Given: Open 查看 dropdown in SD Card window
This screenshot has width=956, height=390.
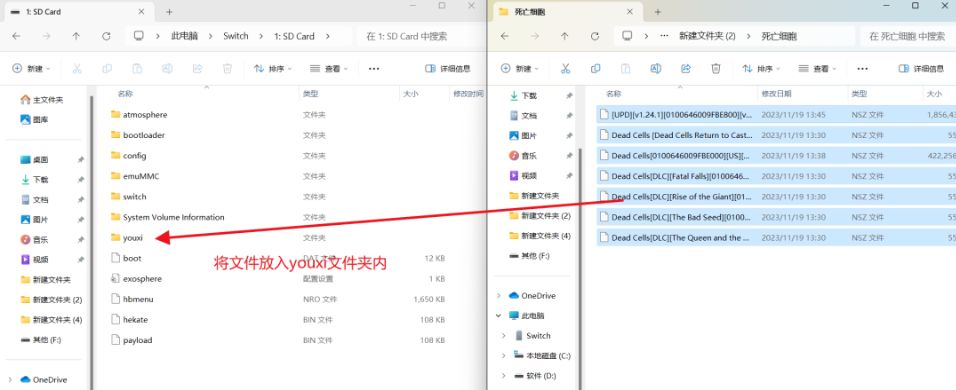Looking at the screenshot, I should point(329,69).
